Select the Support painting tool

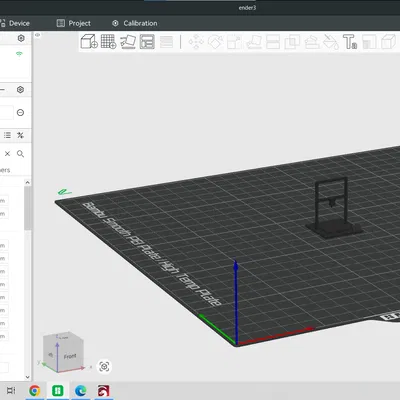(x=312, y=42)
